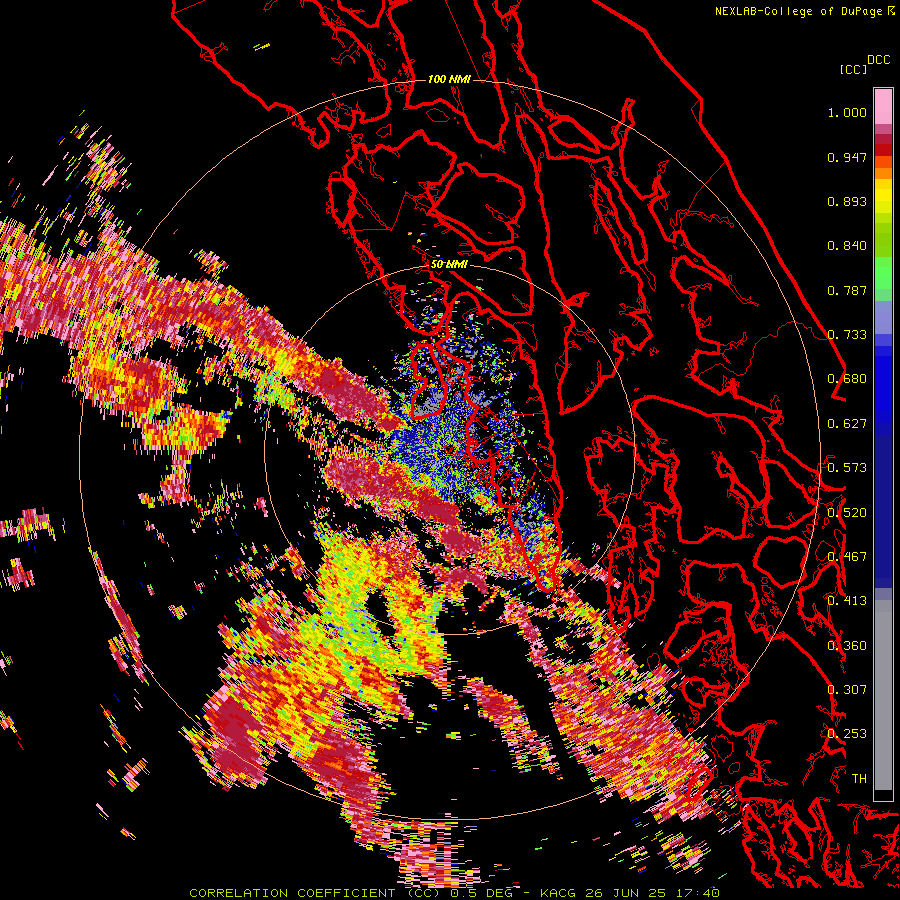The image size is (900, 900).
Task: Click the CORRELATION COEFFICIENT (CC) product title
Action: coord(315,893)
